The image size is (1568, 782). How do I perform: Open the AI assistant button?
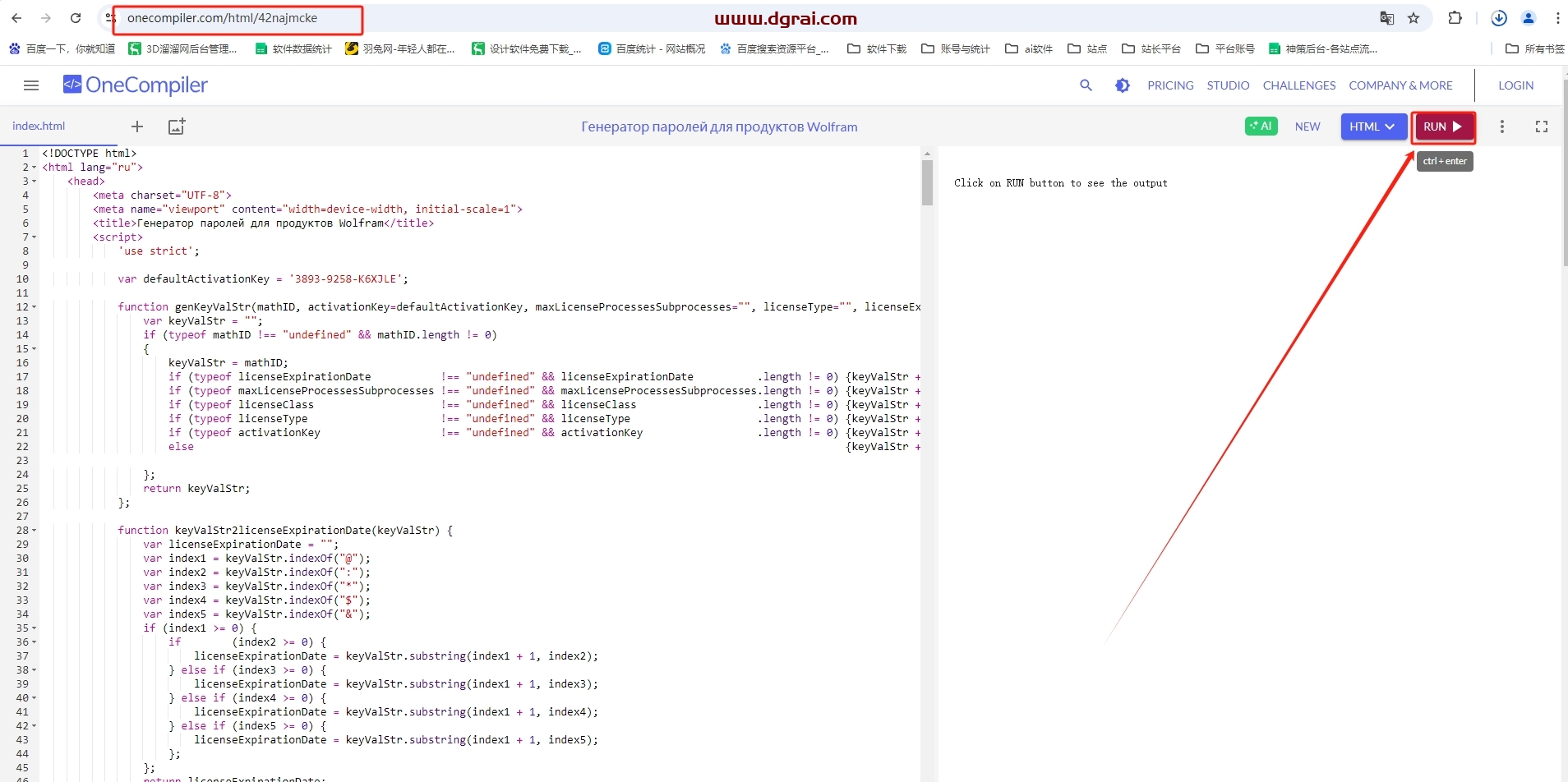point(1261,126)
